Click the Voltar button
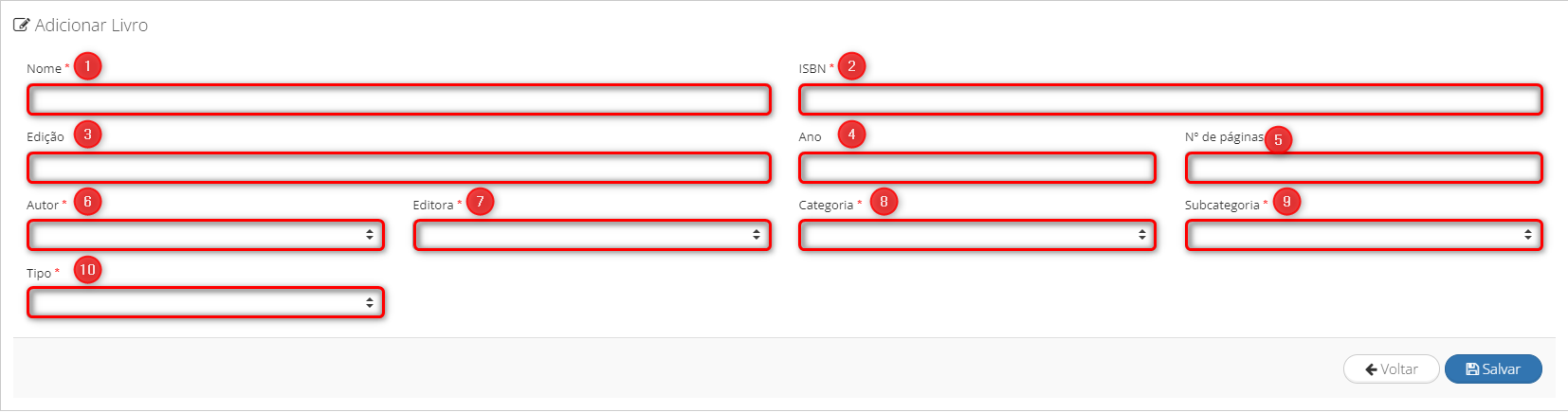 click(x=1392, y=369)
